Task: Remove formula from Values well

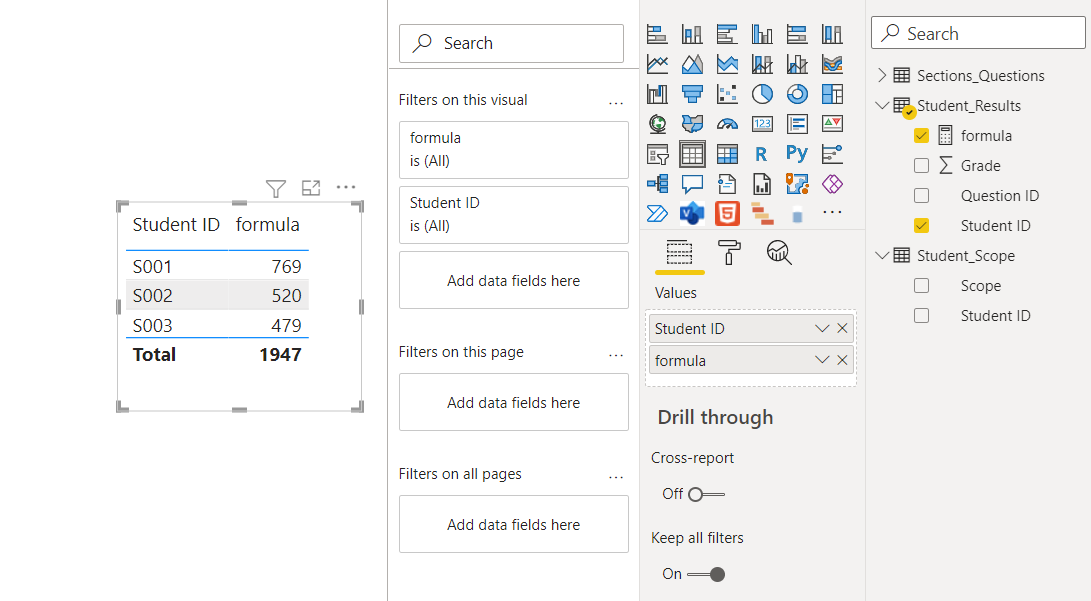Action: pyautogui.click(x=842, y=360)
